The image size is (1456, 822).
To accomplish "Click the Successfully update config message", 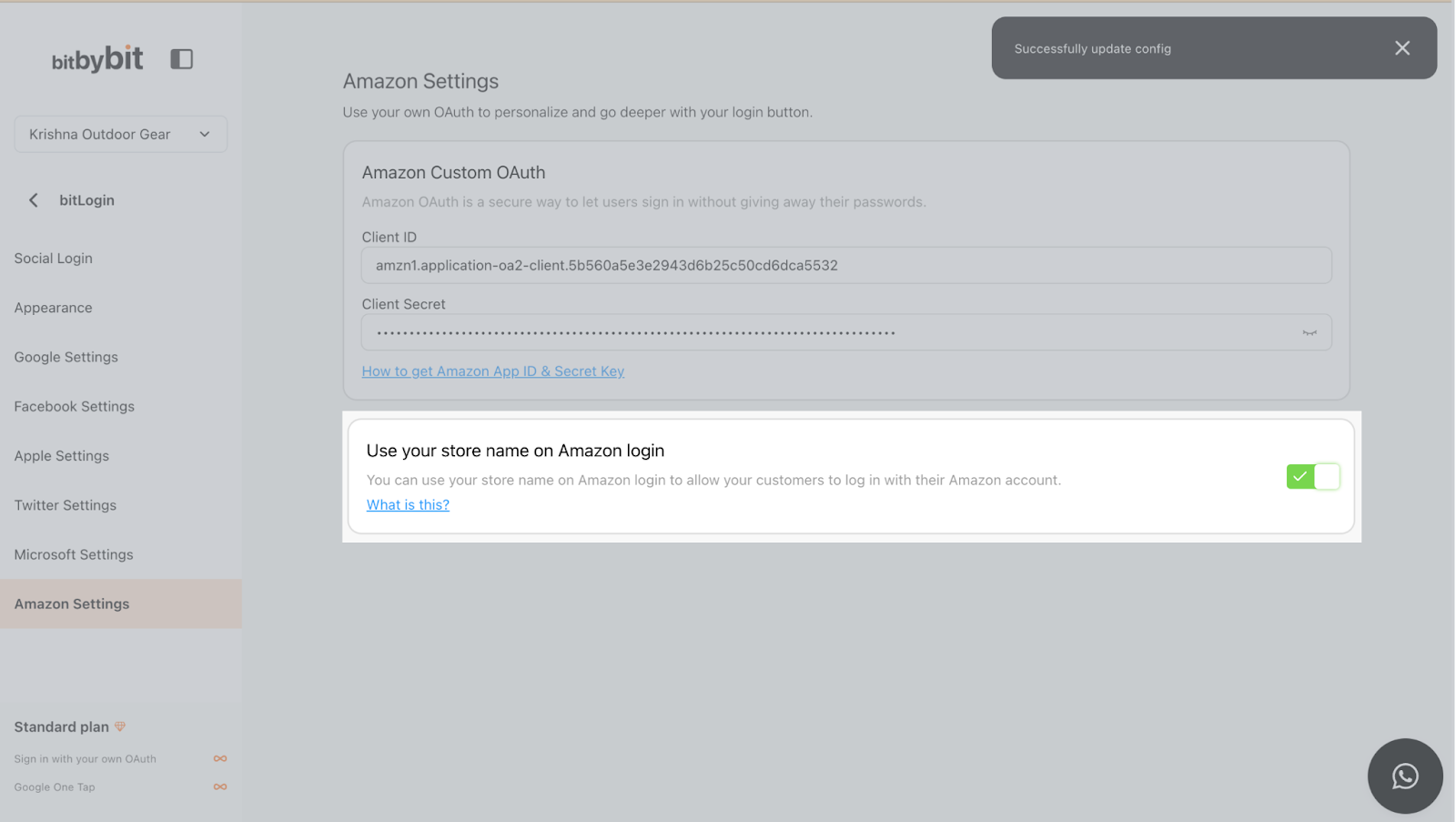I will point(1093,48).
